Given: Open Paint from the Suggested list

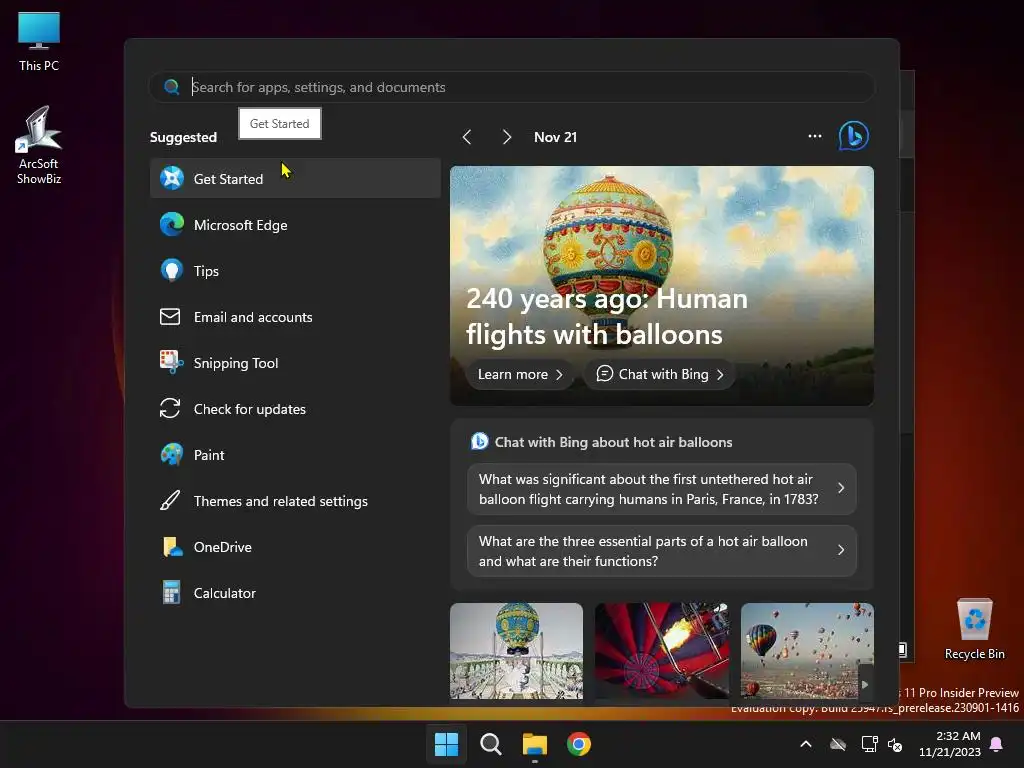Looking at the screenshot, I should tap(295, 455).
